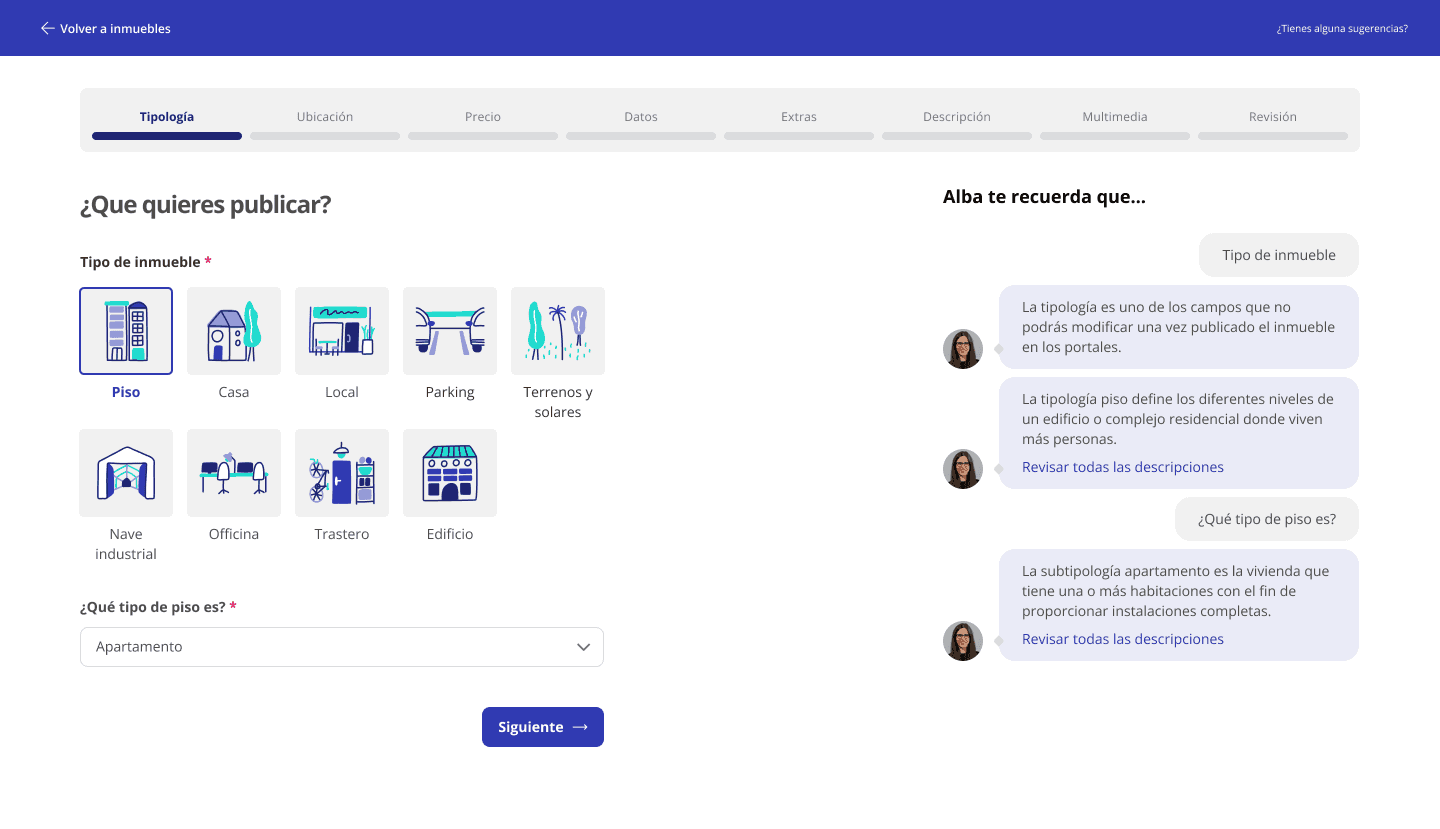The image size is (1440, 829).
Task: Click the Alba te recuerda que... heading
Action: click(1044, 197)
